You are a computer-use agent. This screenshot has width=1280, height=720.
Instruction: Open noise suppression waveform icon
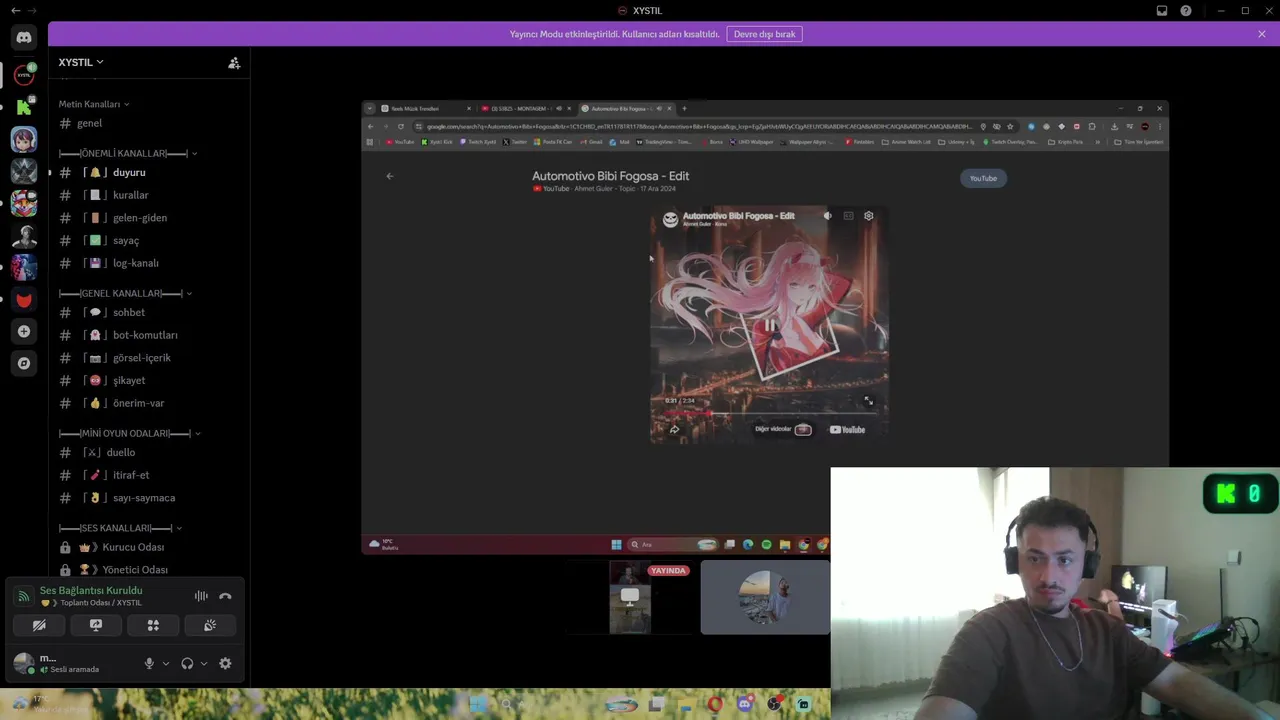[x=201, y=596]
